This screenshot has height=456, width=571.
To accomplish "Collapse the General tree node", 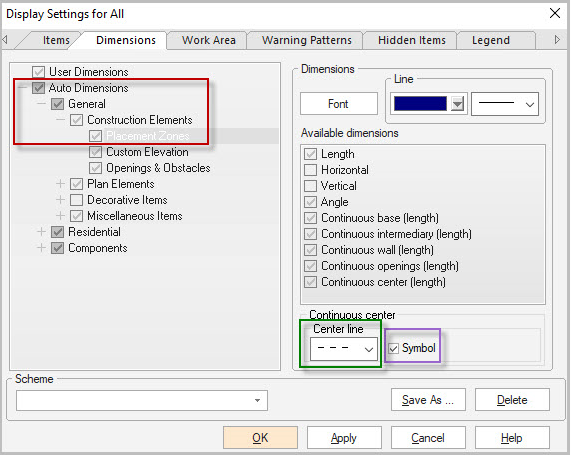I will [42, 104].
